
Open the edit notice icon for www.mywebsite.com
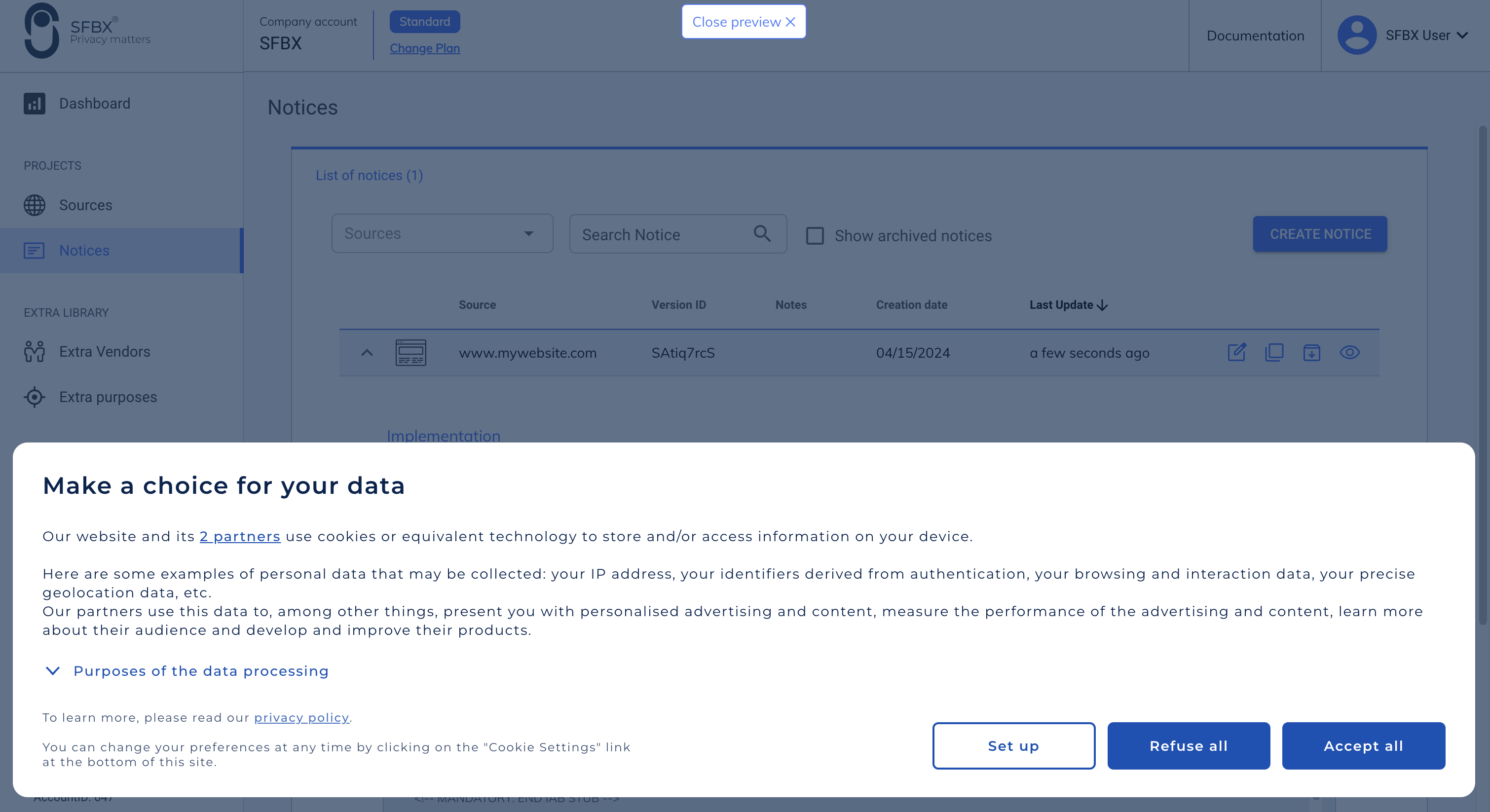tap(1237, 353)
